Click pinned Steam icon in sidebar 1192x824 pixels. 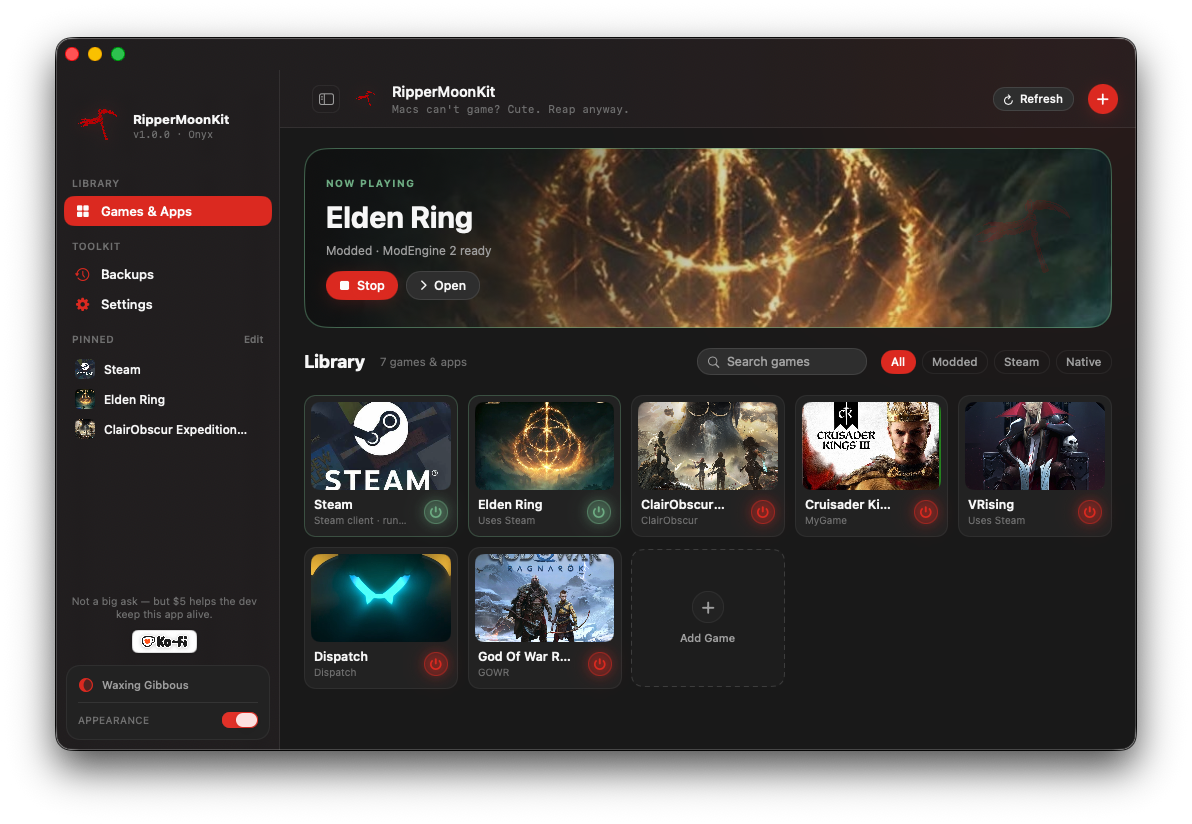[85, 369]
